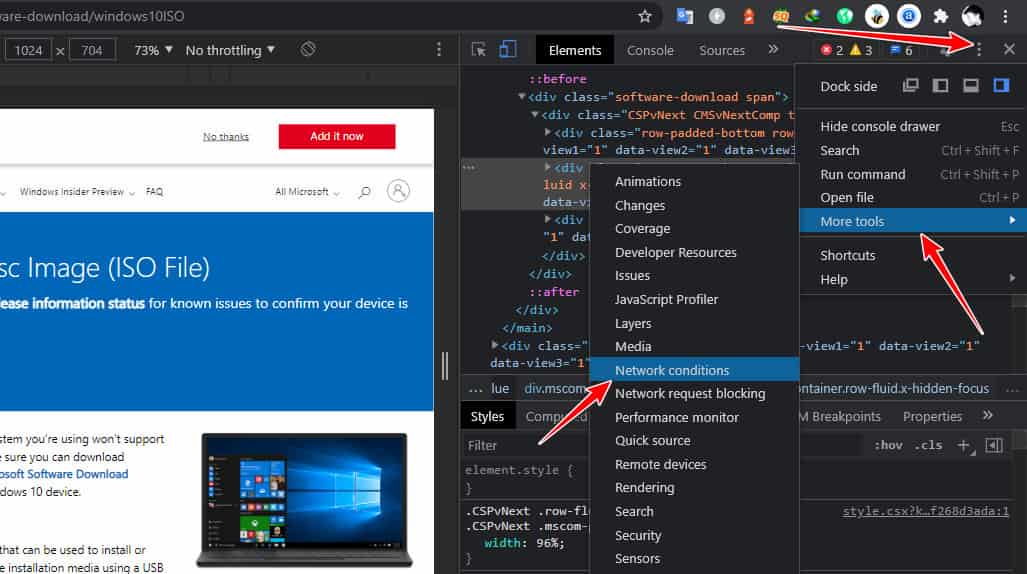Switch to the Console tab
Viewport: 1027px width, 574px height.
(x=650, y=50)
